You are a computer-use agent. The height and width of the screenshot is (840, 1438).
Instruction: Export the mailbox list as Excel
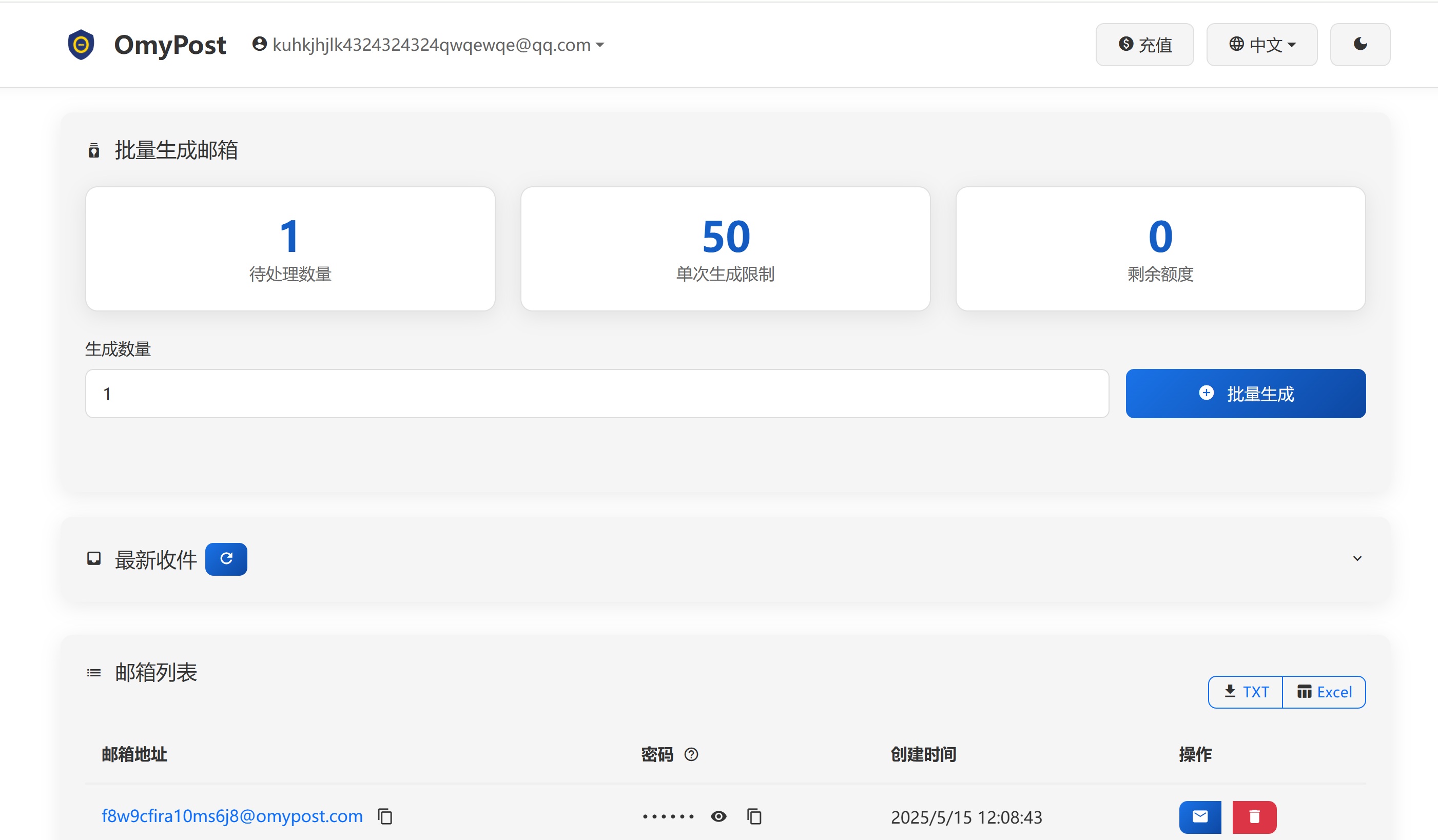pyautogui.click(x=1324, y=692)
